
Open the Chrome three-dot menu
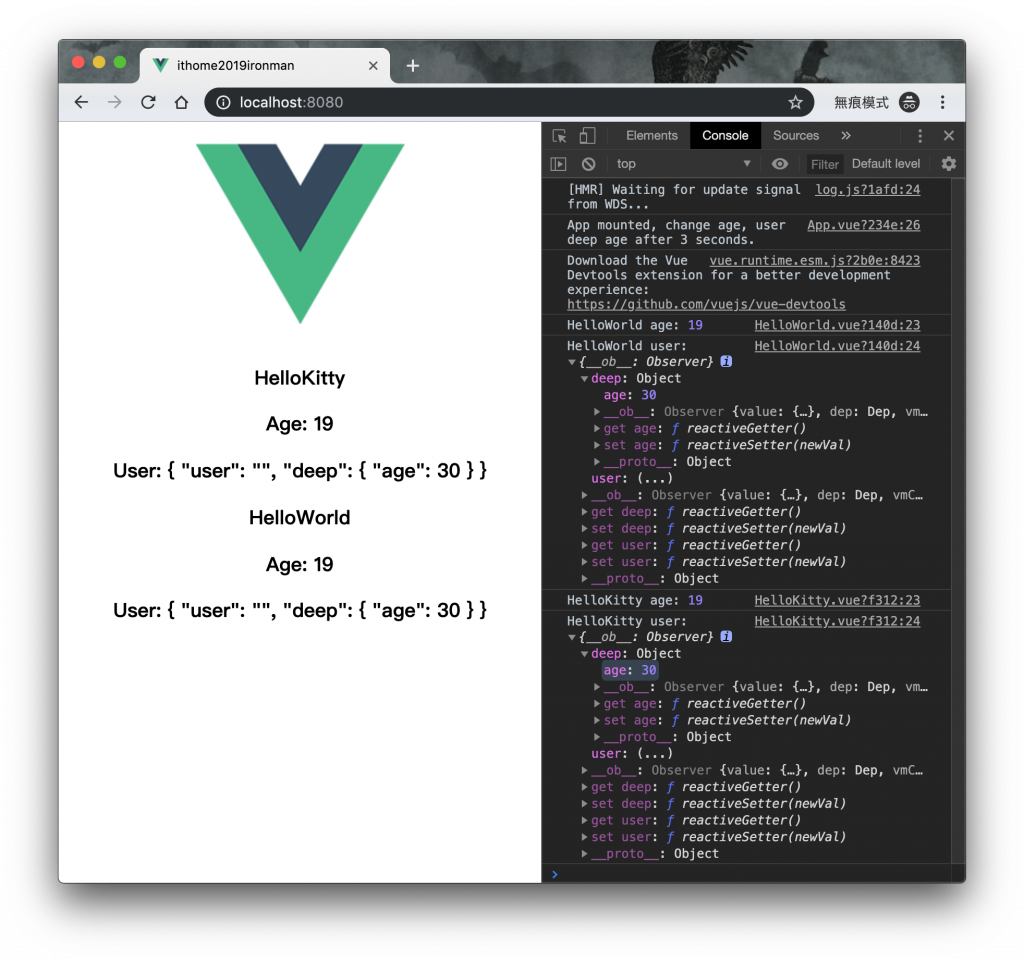click(942, 103)
